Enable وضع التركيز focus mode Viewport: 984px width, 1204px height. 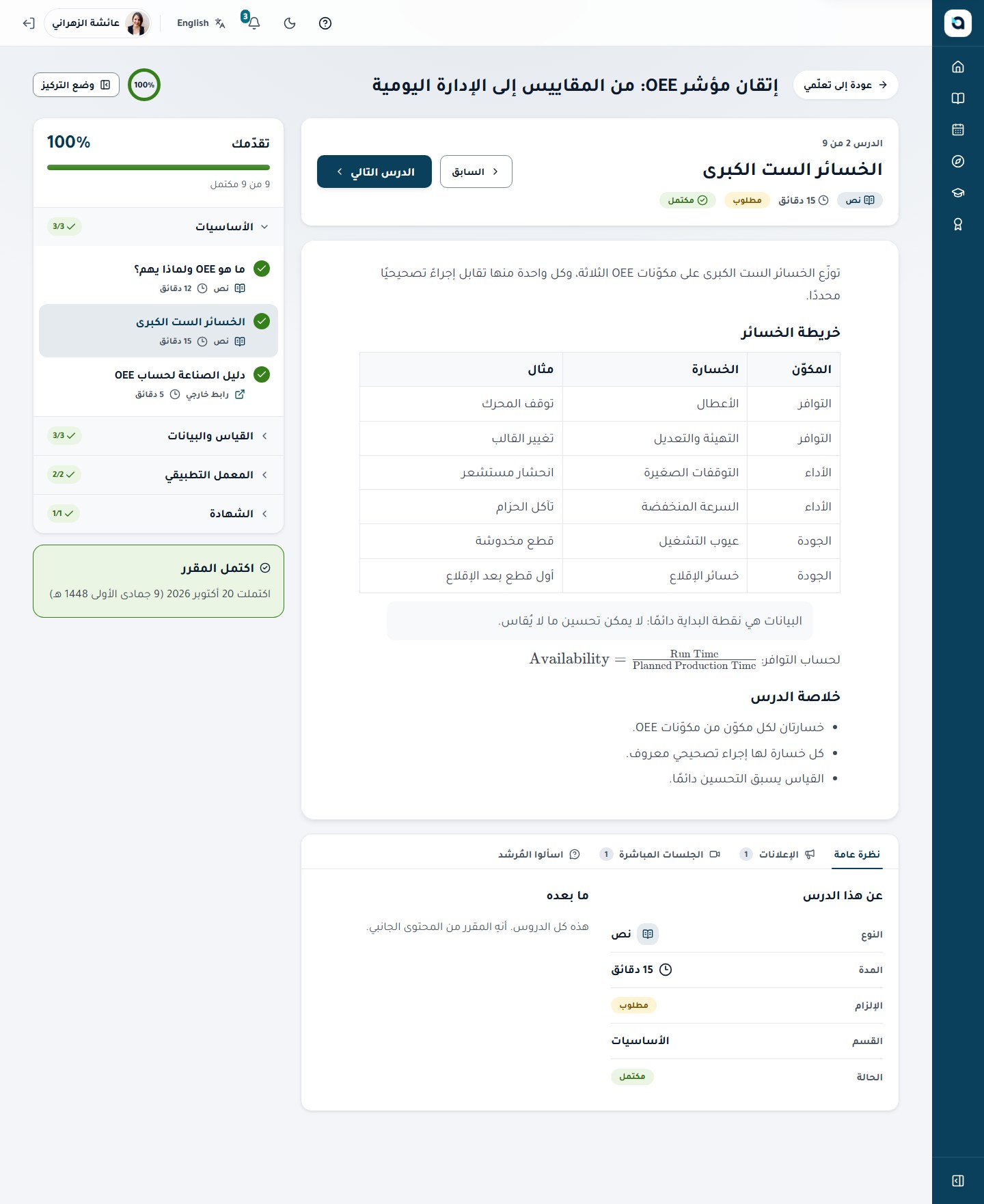[x=76, y=85]
